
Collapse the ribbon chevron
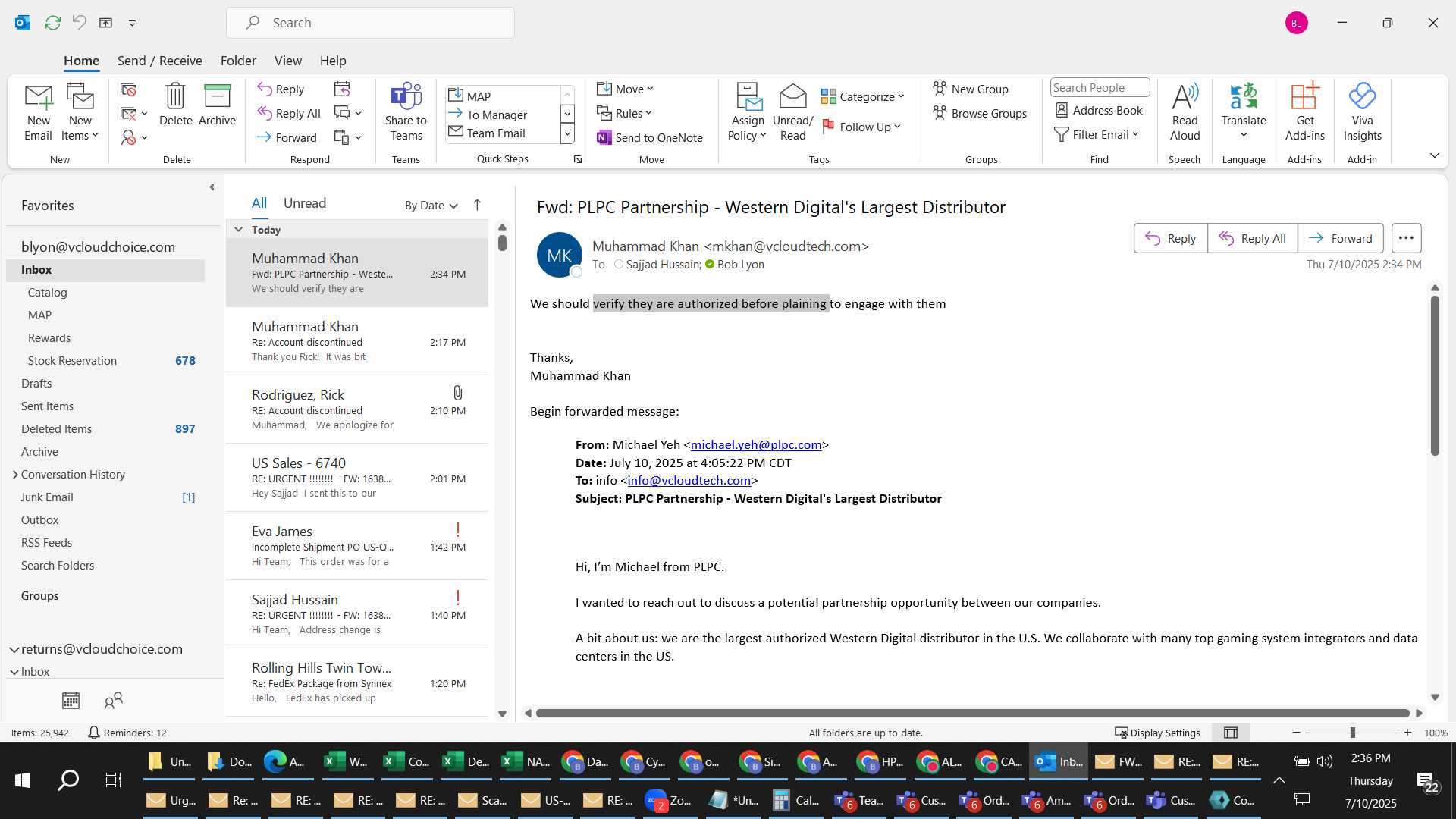[1434, 155]
